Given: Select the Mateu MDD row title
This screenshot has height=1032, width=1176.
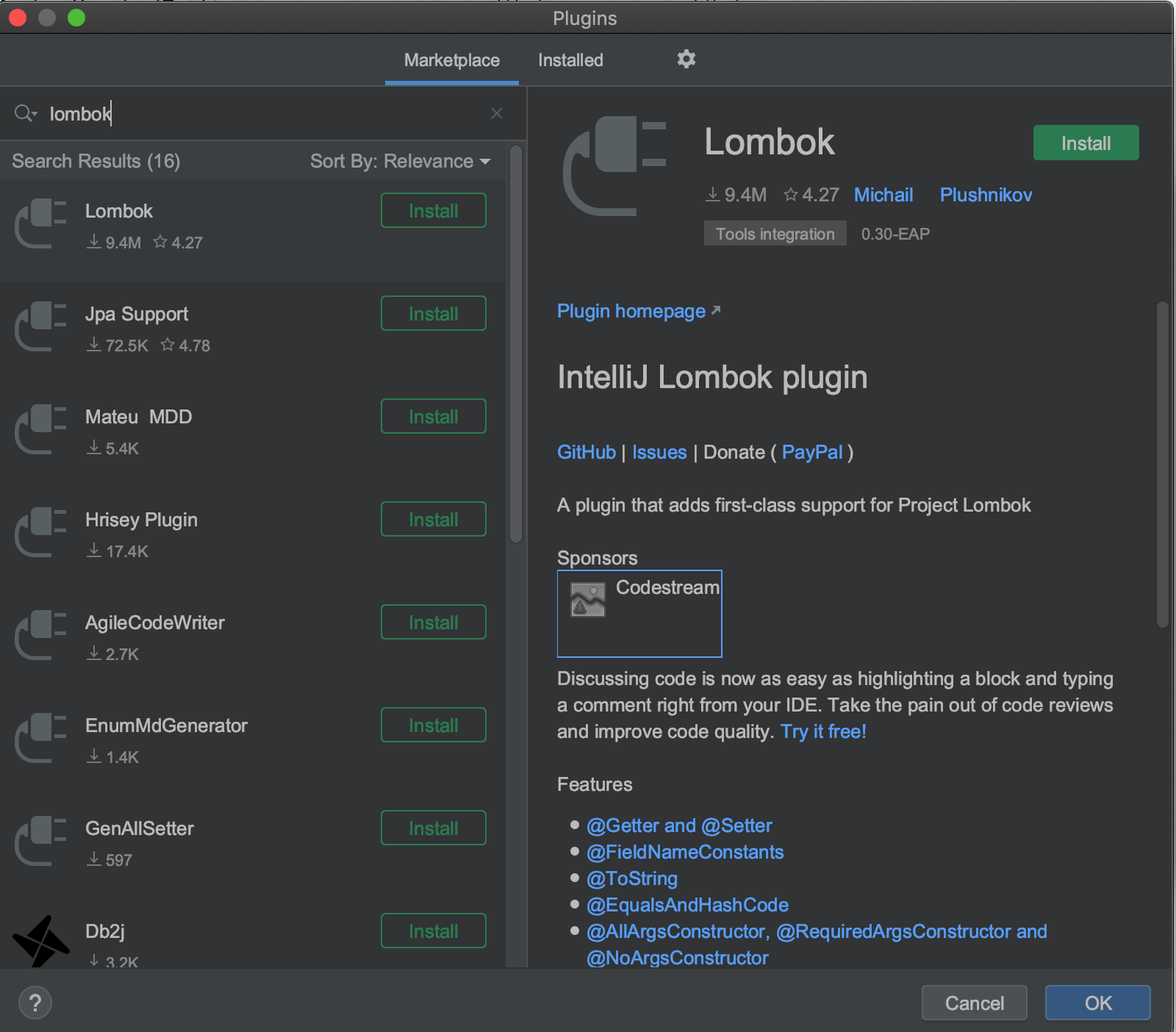Looking at the screenshot, I should [138, 417].
